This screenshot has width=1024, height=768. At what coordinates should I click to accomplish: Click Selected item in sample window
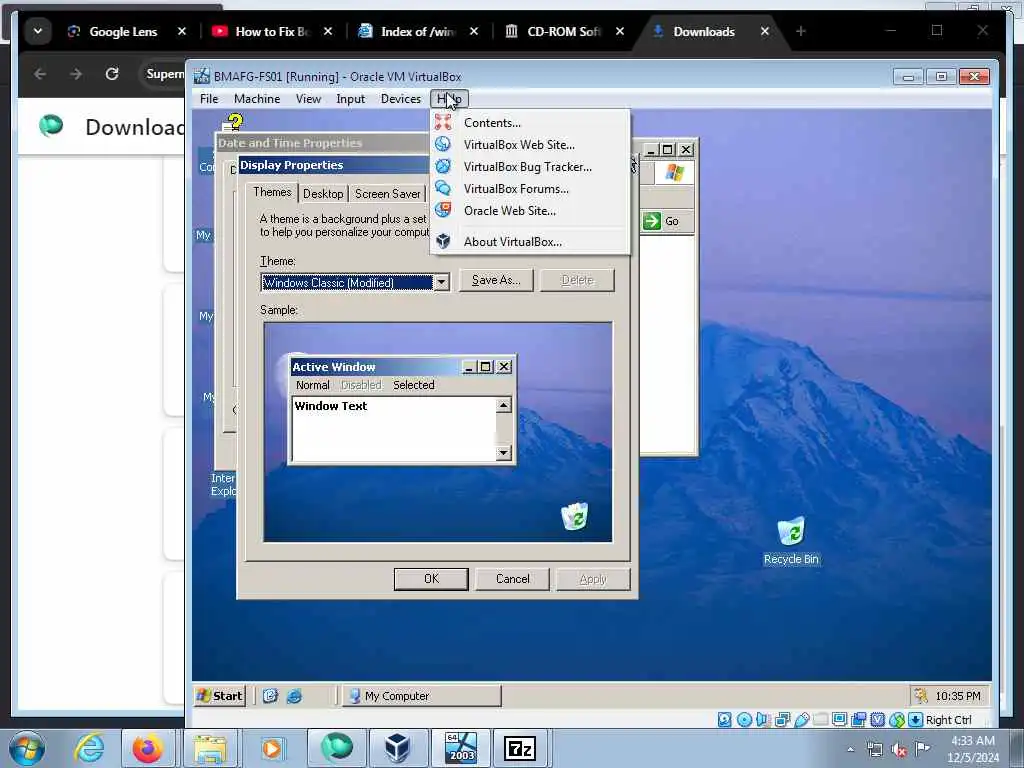tap(413, 385)
